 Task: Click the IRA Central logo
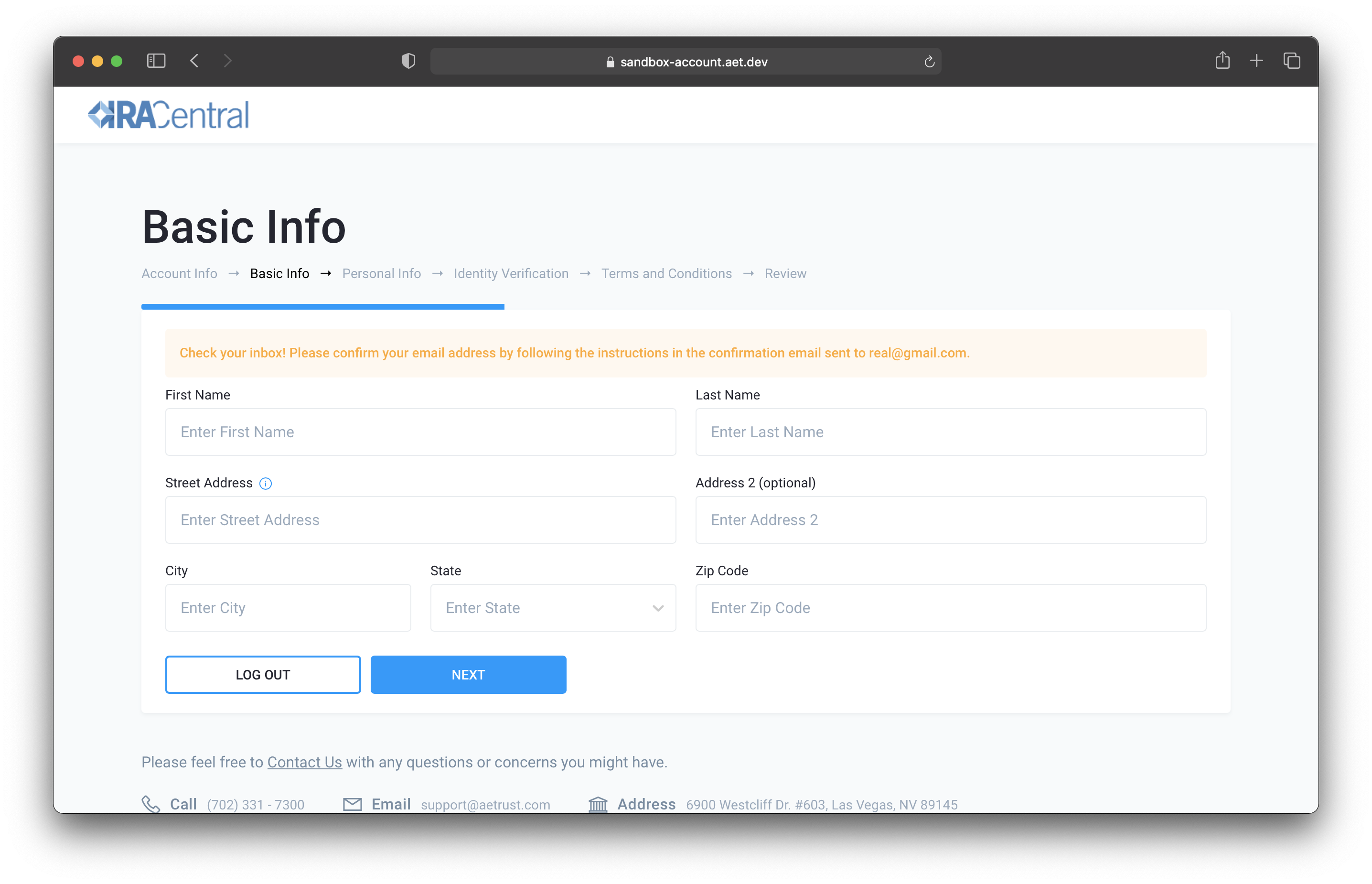168,115
